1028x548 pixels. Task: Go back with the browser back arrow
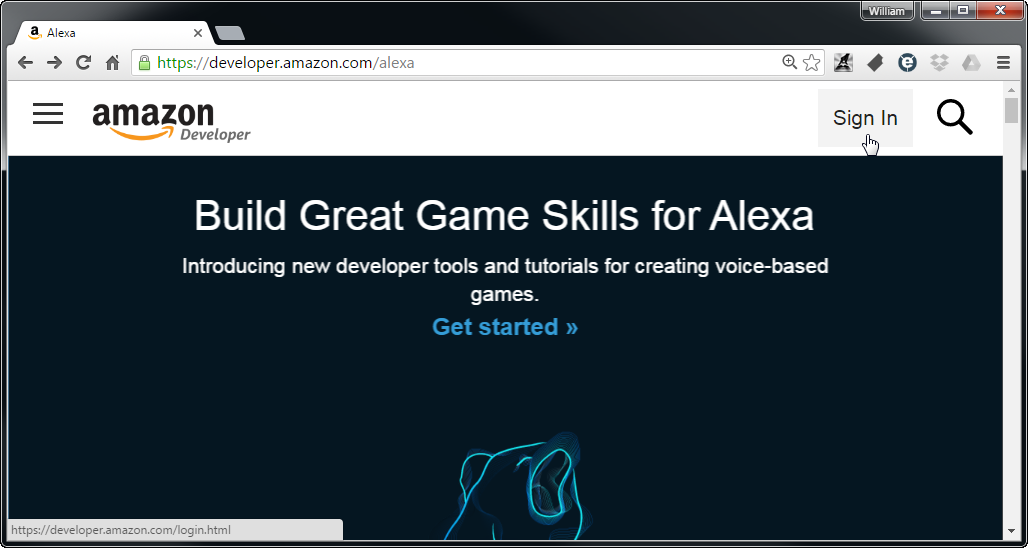click(25, 63)
